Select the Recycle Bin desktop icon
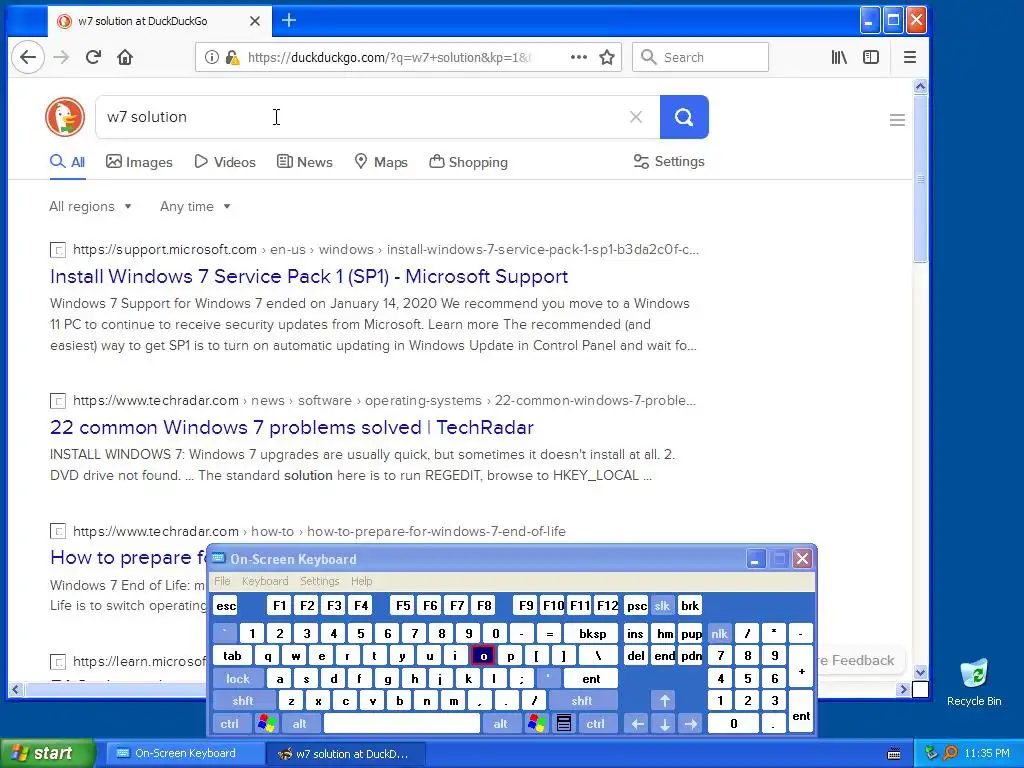The width and height of the screenshot is (1024, 768). 974,682
